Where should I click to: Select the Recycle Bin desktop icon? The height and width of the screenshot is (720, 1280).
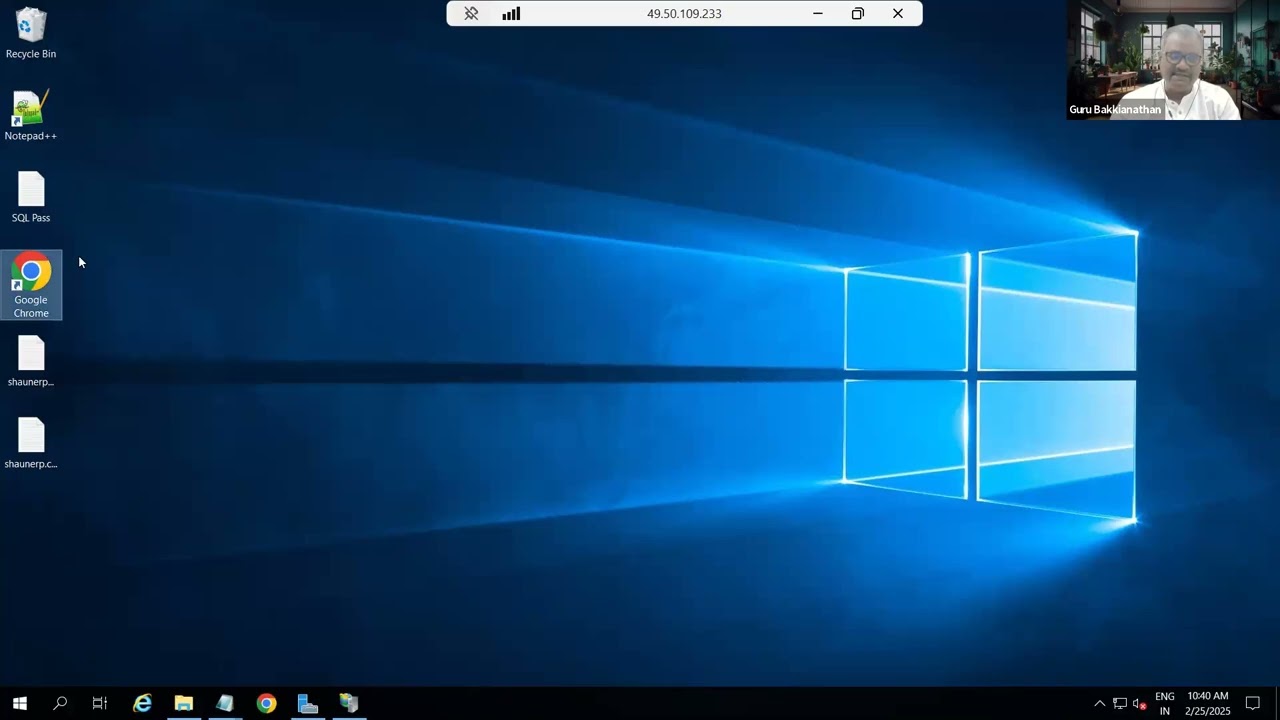coord(31,34)
